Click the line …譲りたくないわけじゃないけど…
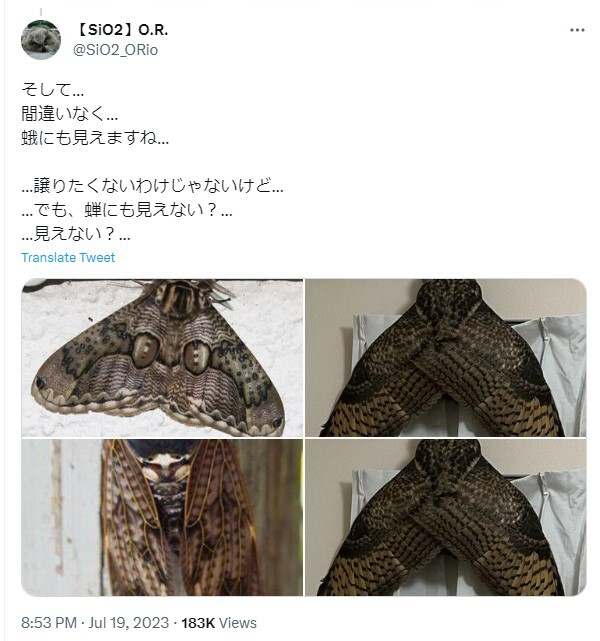Viewport: 600px width, 641px height. click(x=152, y=186)
